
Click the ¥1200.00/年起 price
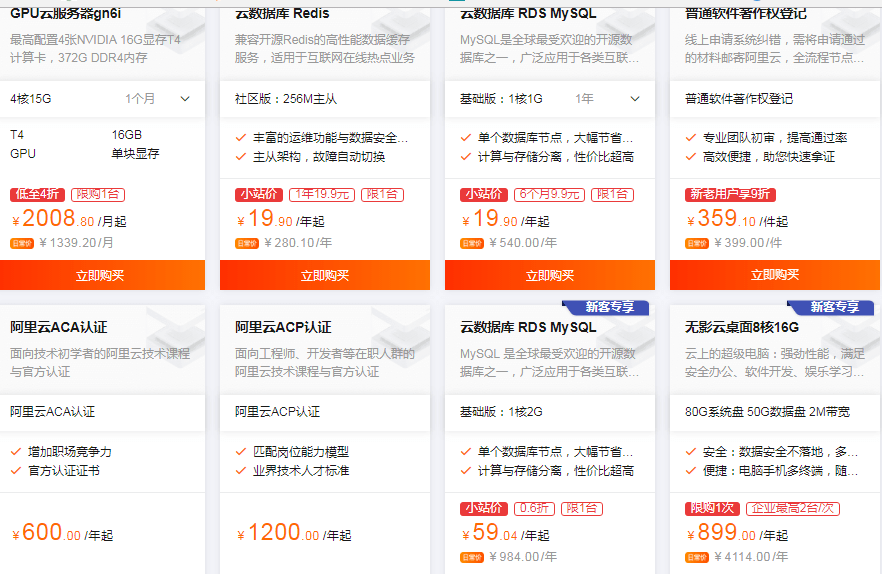pyautogui.click(x=294, y=533)
